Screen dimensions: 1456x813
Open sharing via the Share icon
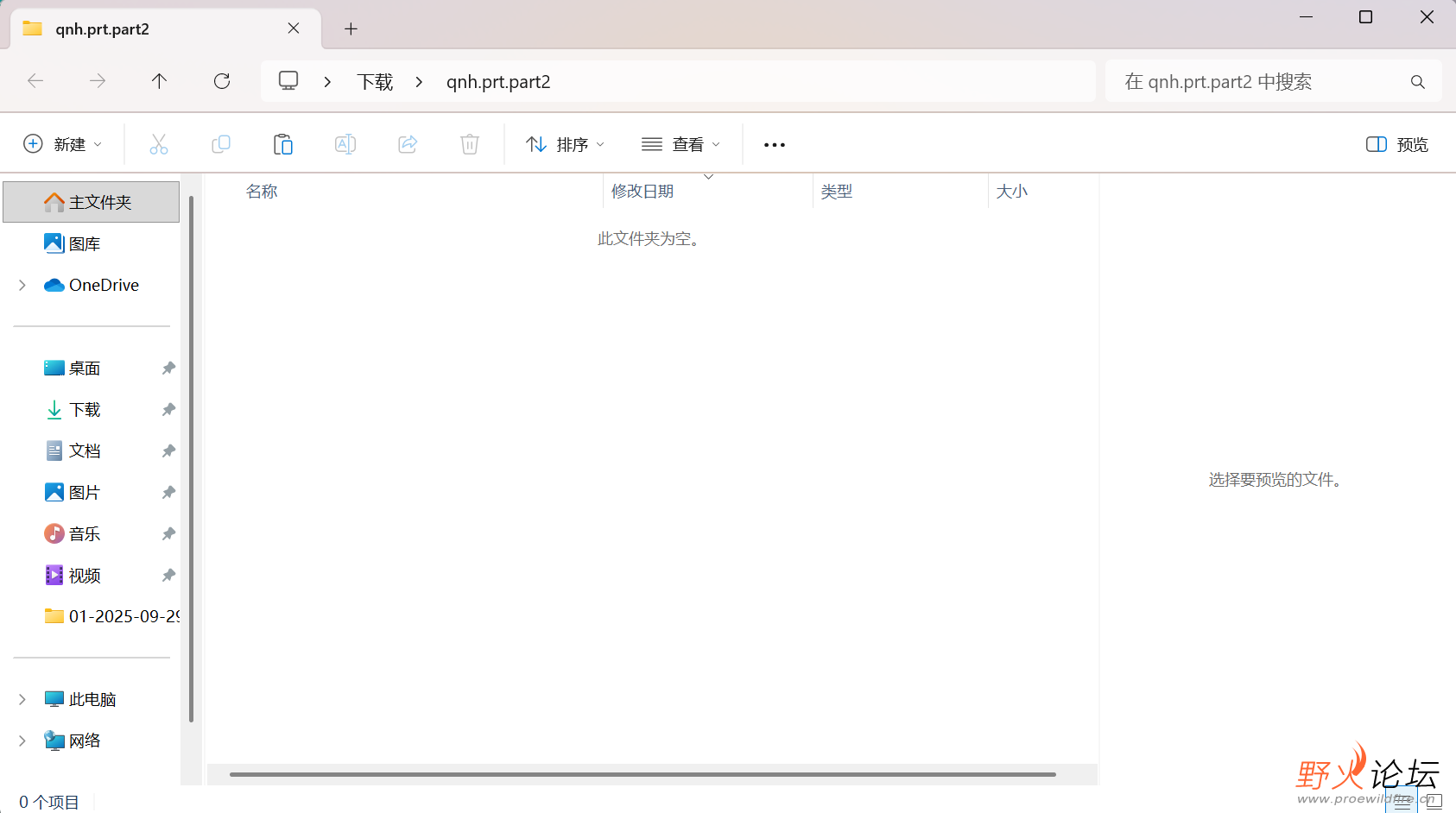tap(407, 144)
